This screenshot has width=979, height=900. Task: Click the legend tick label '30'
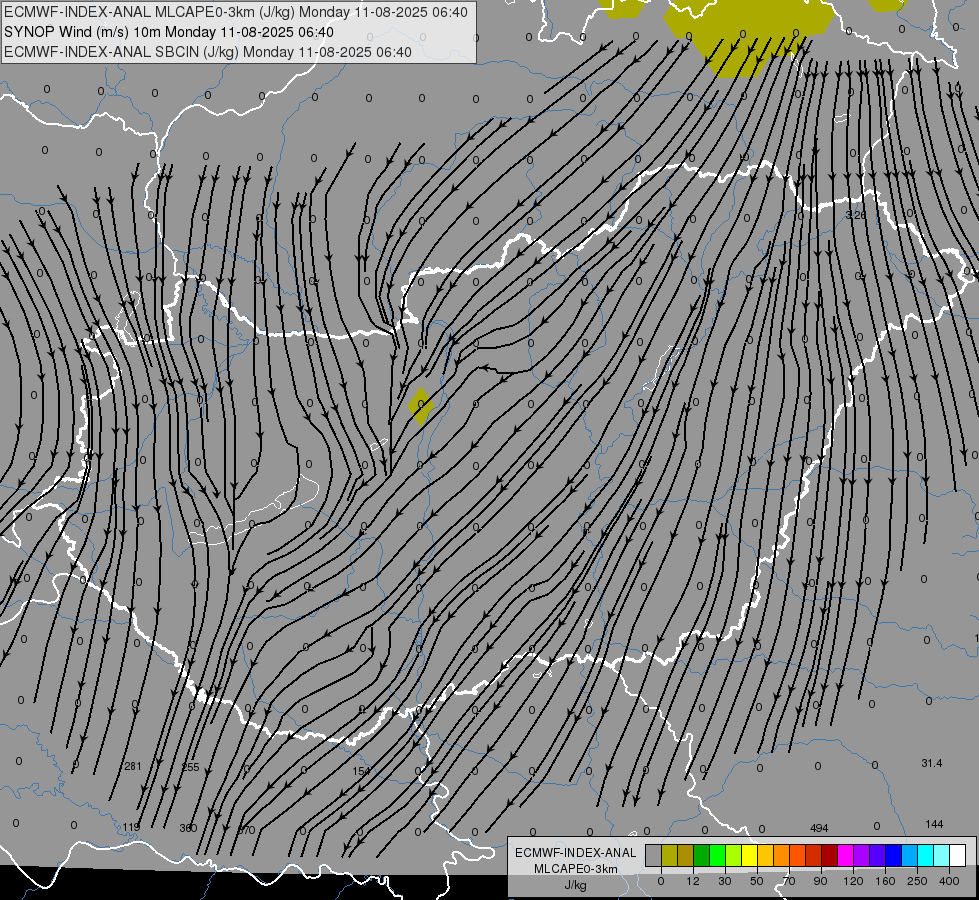pos(725,881)
